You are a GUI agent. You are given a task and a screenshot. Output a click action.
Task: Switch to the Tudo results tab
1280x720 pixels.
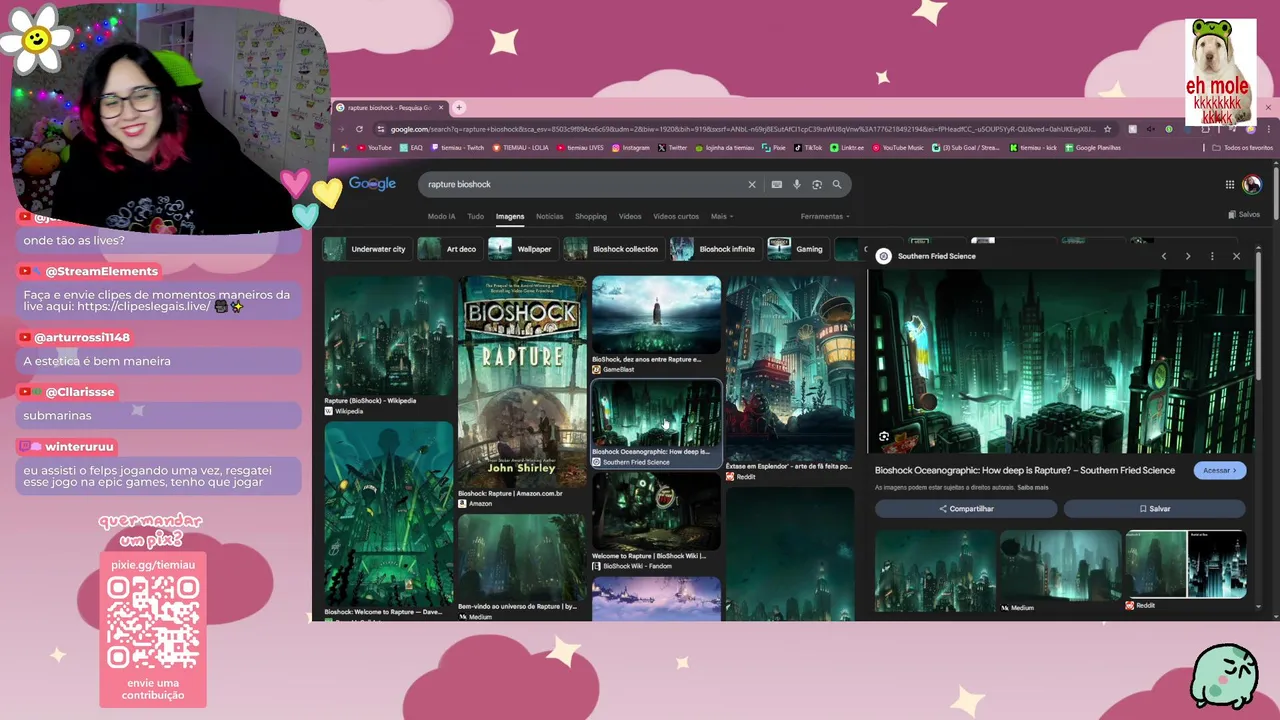(x=475, y=216)
